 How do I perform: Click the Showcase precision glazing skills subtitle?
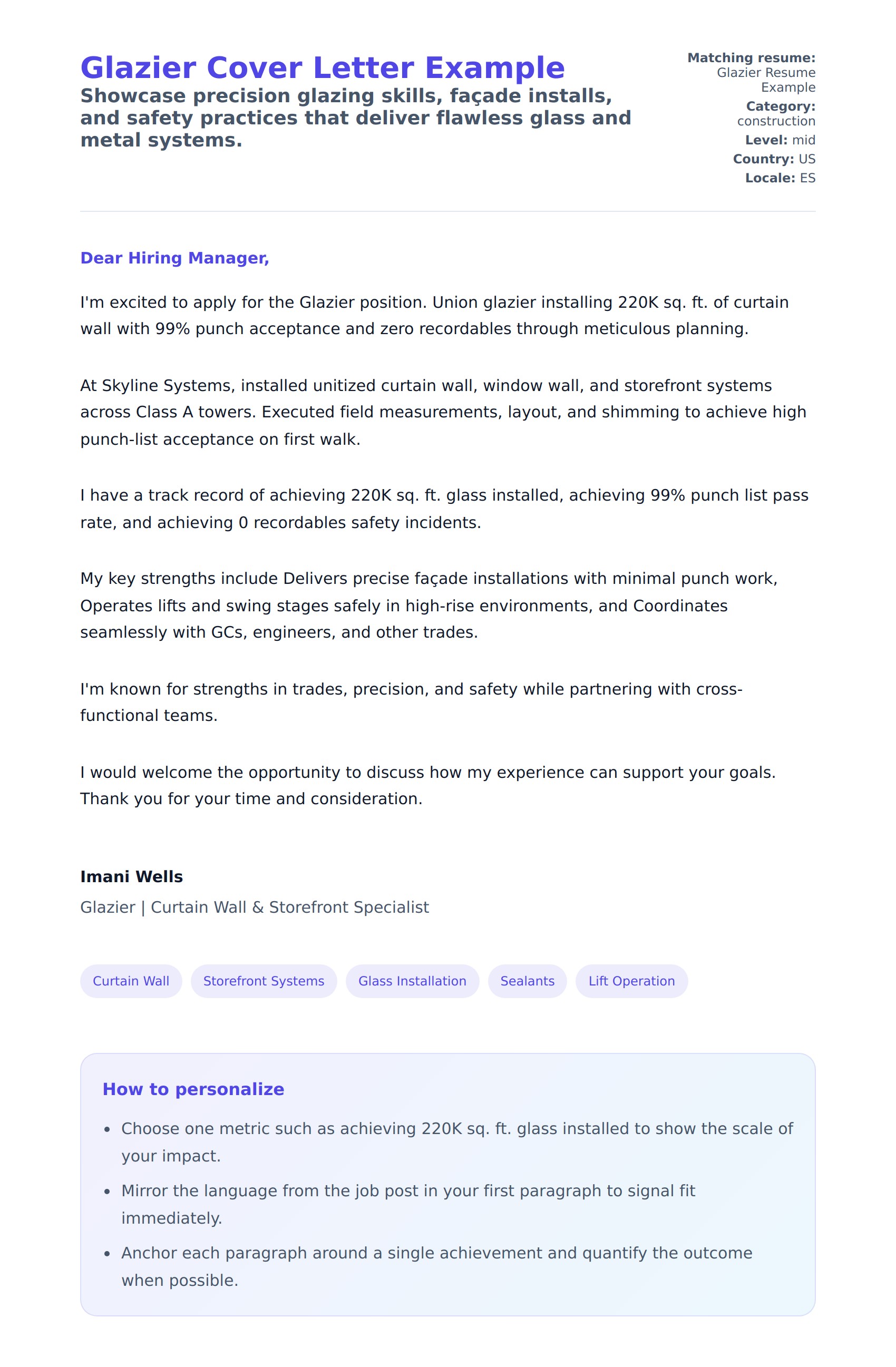coord(355,118)
